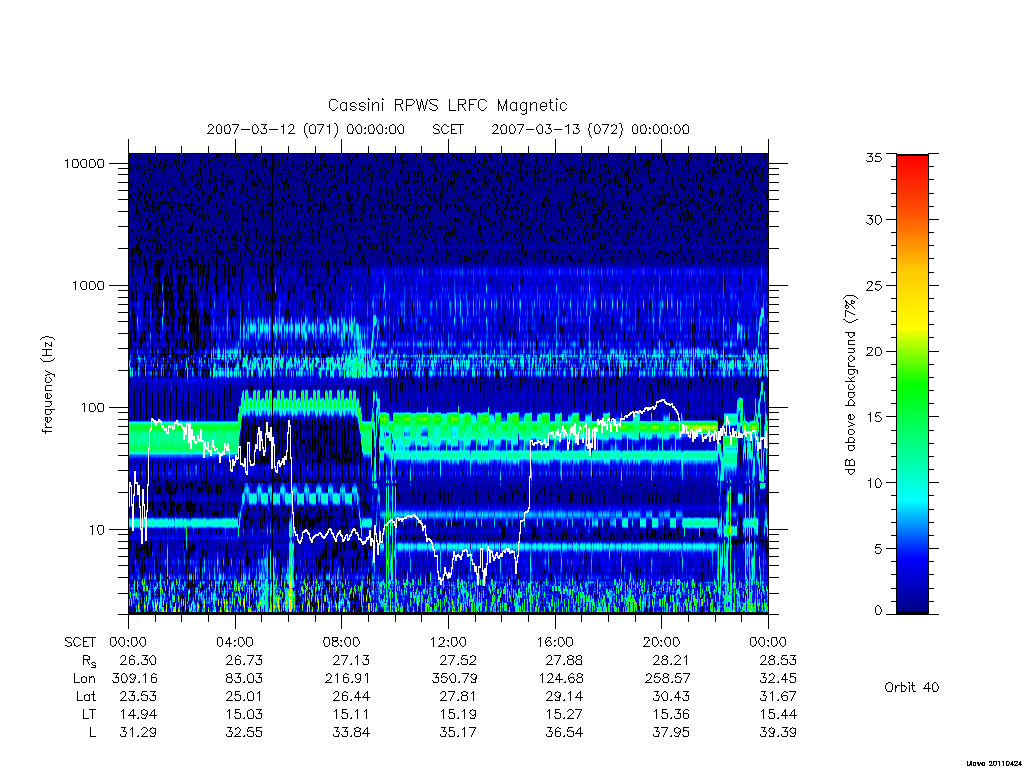Image resolution: width=1024 pixels, height=768 pixels.
Task: Click the plot title "Cassini RPWS LRFC Magnetic"
Action: [x=447, y=105]
